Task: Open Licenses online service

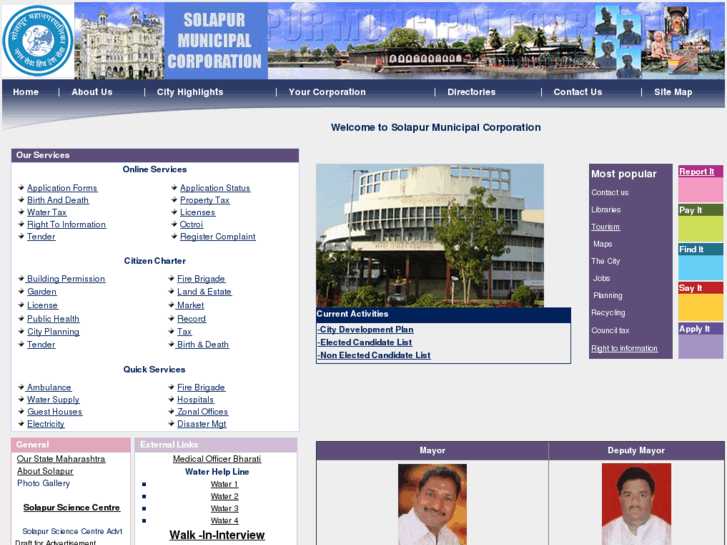Action: (198, 212)
